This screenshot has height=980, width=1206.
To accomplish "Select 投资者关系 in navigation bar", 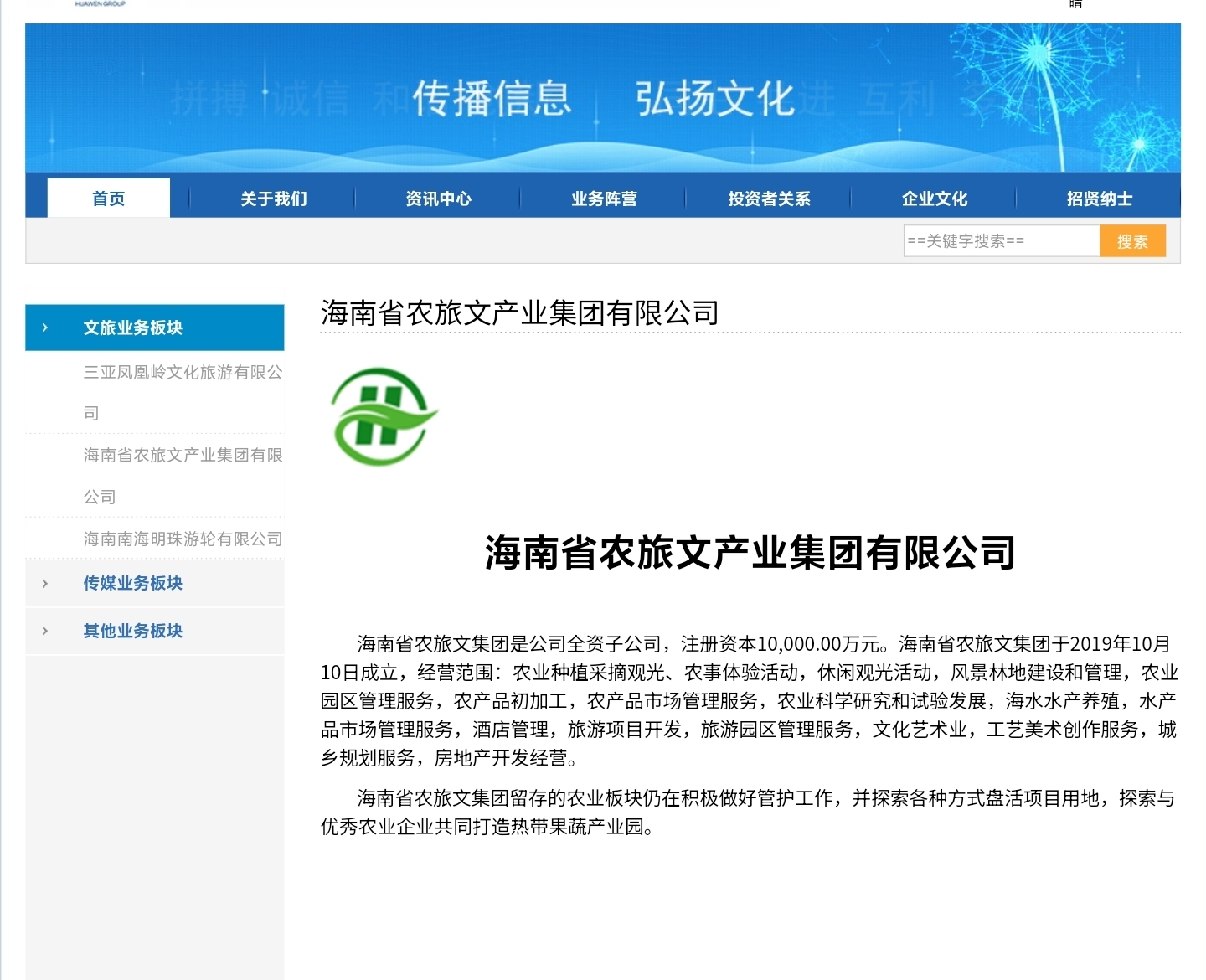I will point(769,199).
